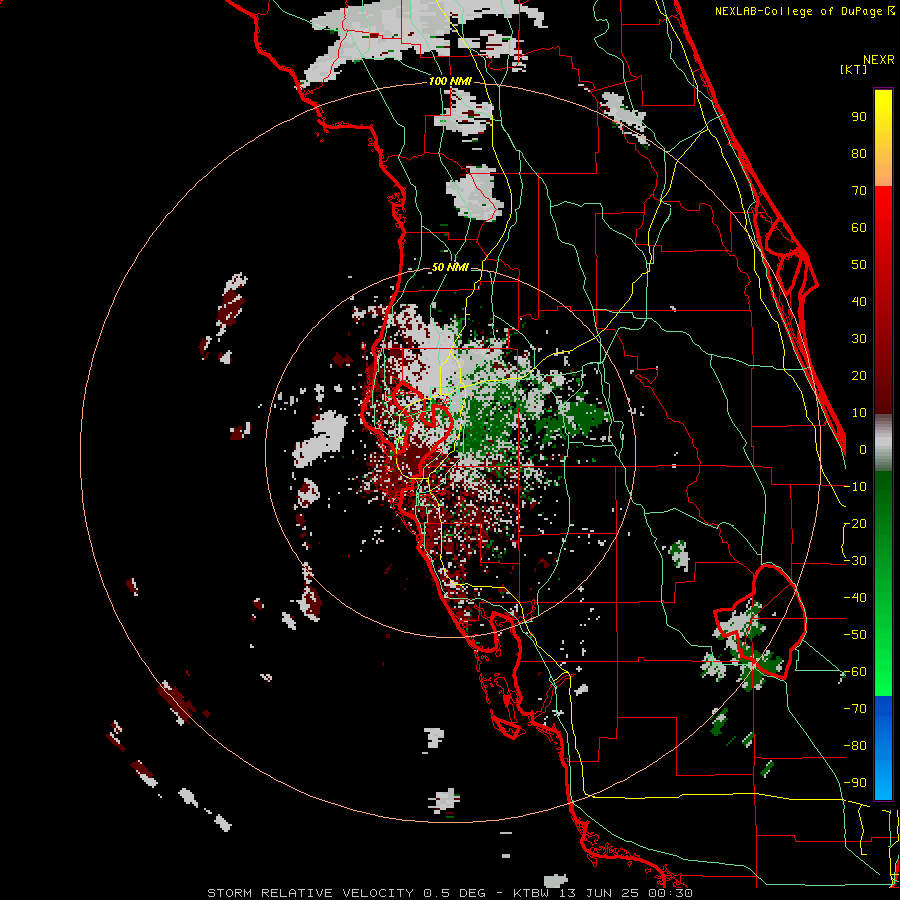Select the positive "80" color scale value
This screenshot has width=900, height=900.
859,154
